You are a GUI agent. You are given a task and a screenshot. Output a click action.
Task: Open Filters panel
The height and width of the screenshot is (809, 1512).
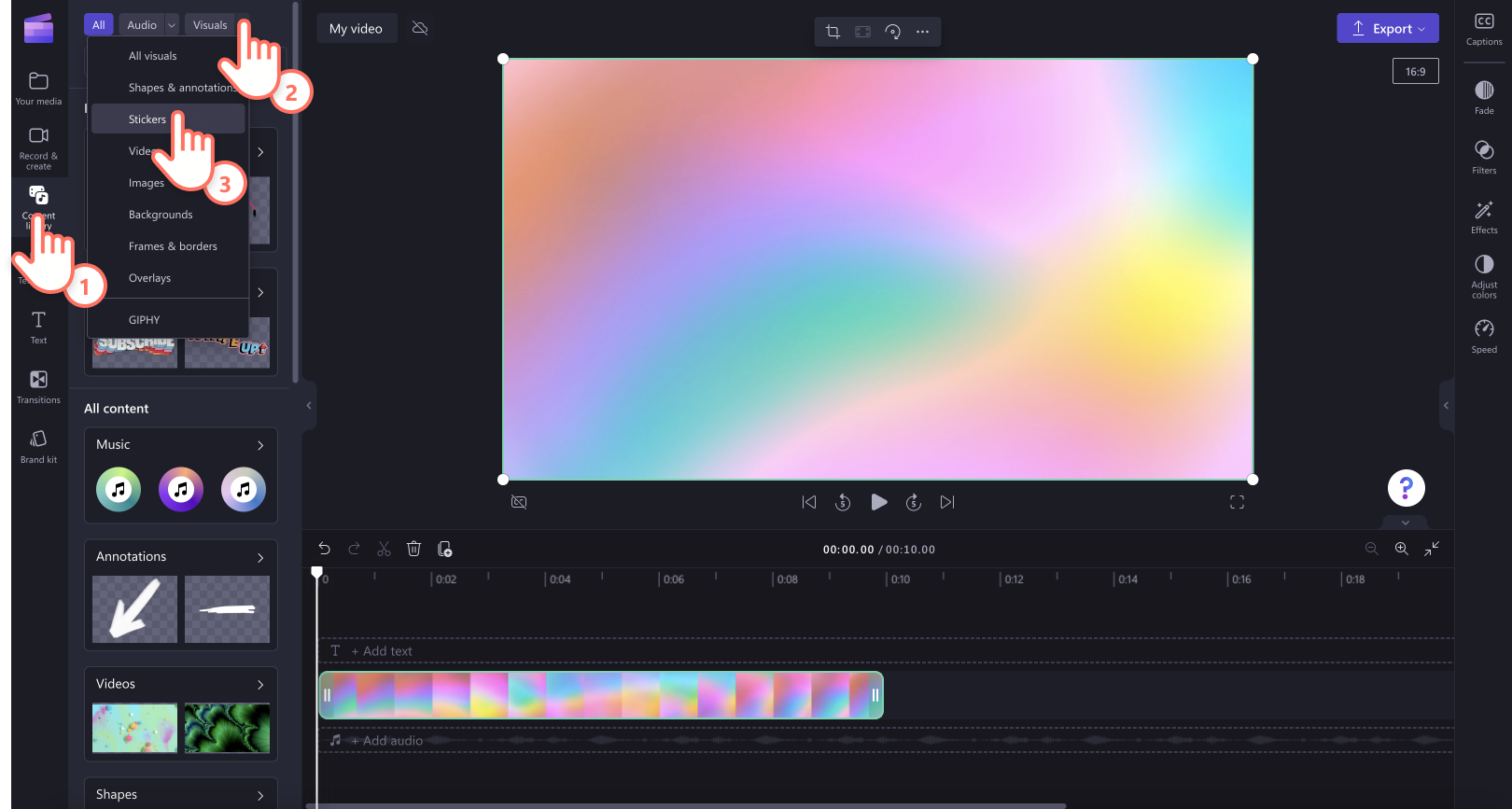[1484, 157]
